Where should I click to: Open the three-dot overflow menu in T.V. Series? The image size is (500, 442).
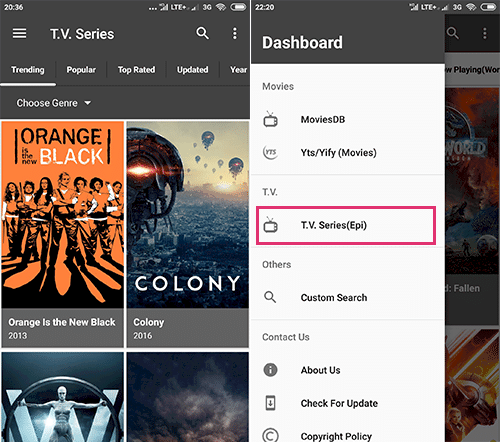235,33
